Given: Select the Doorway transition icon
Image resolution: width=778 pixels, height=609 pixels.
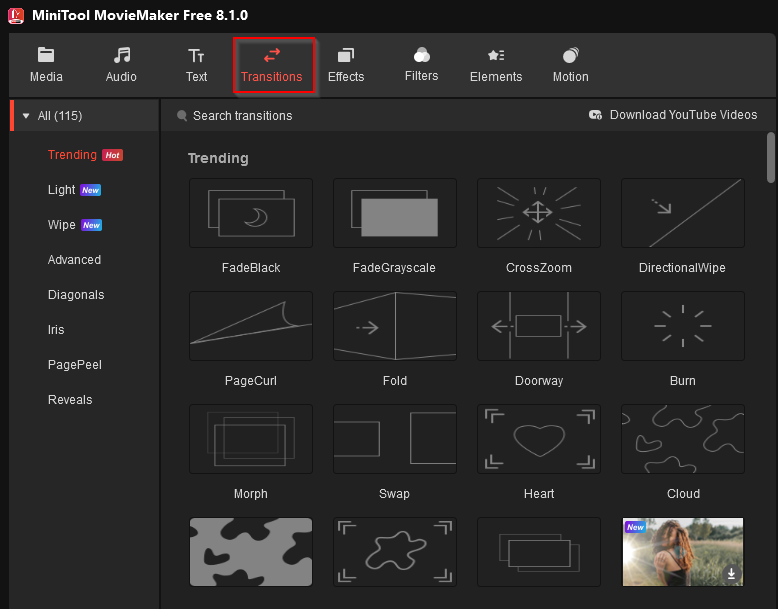Looking at the screenshot, I should [539, 326].
